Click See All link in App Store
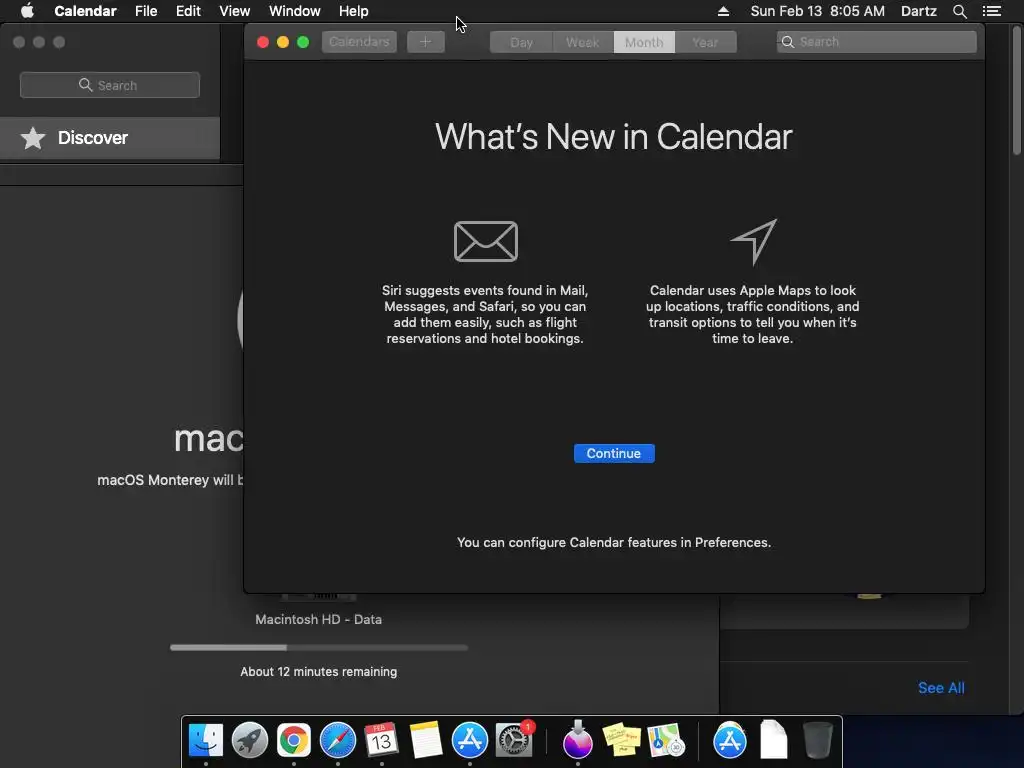 (x=941, y=688)
